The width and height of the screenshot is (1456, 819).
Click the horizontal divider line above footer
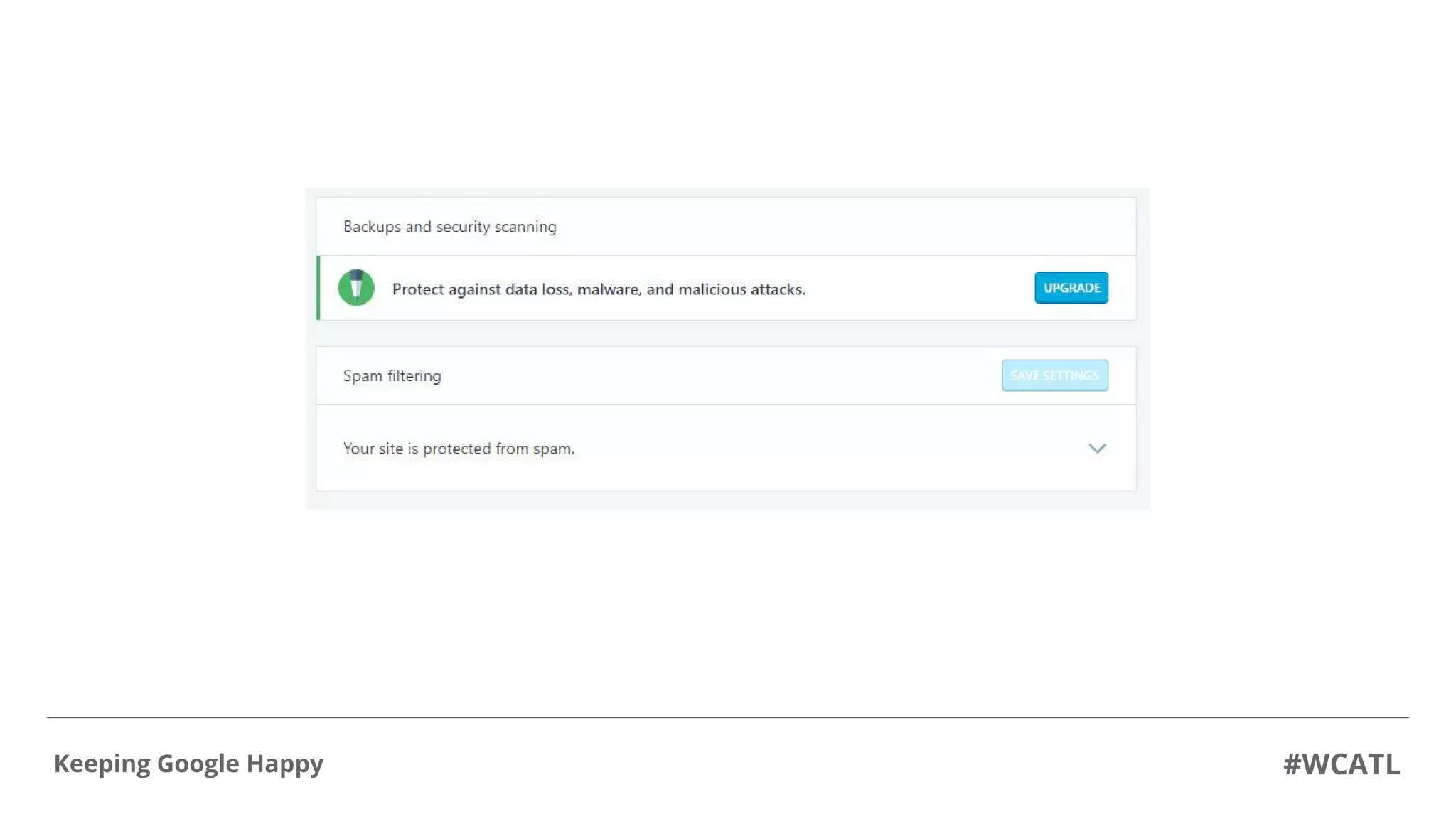pos(727,717)
